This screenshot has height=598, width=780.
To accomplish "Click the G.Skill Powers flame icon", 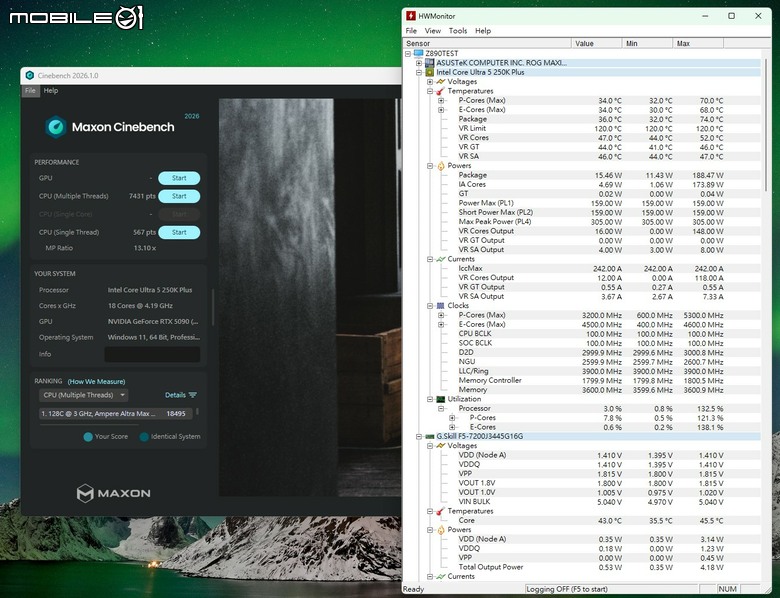I will pos(440,530).
